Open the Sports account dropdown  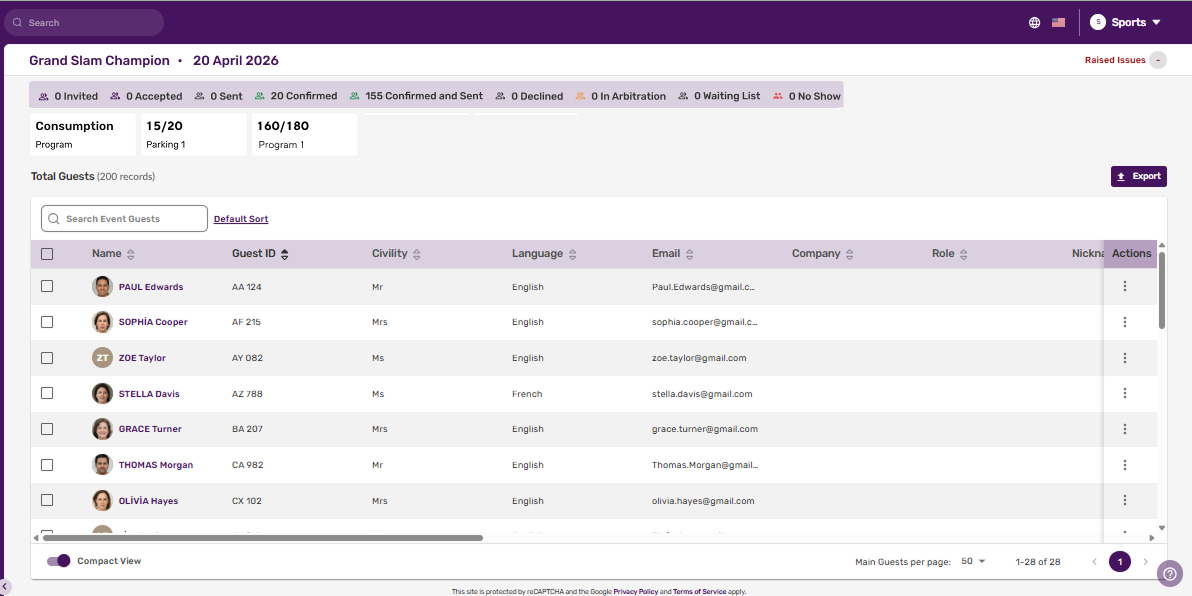[x=1126, y=22]
